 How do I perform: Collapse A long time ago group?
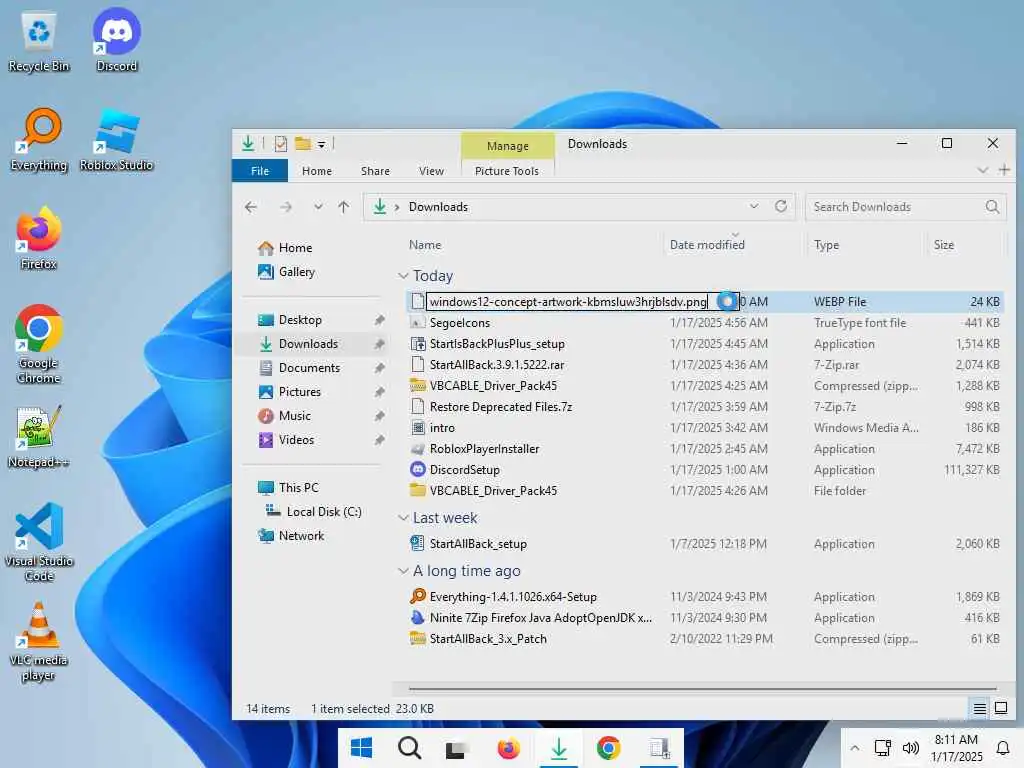click(404, 571)
